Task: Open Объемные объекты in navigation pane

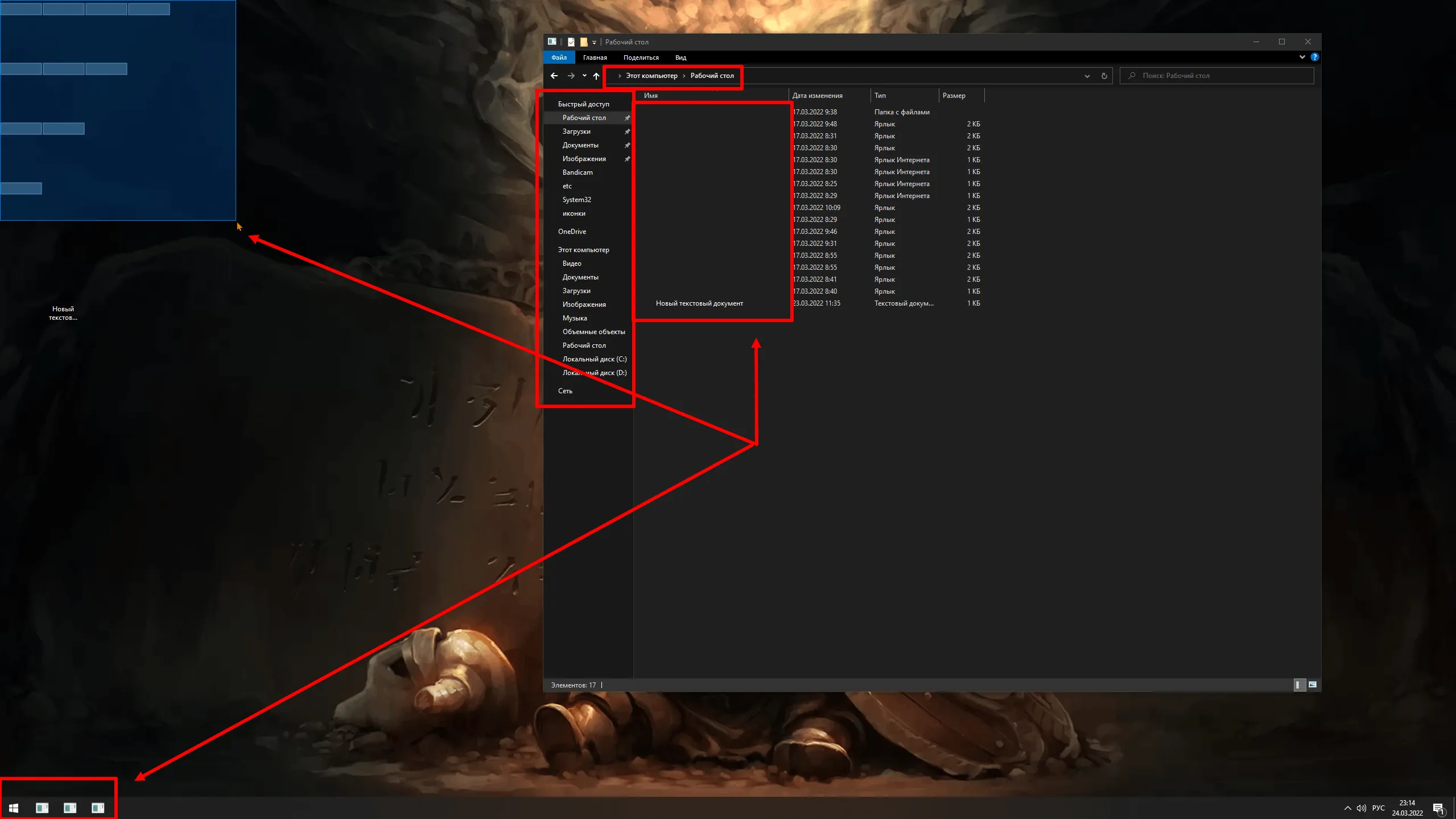Action: point(593,332)
